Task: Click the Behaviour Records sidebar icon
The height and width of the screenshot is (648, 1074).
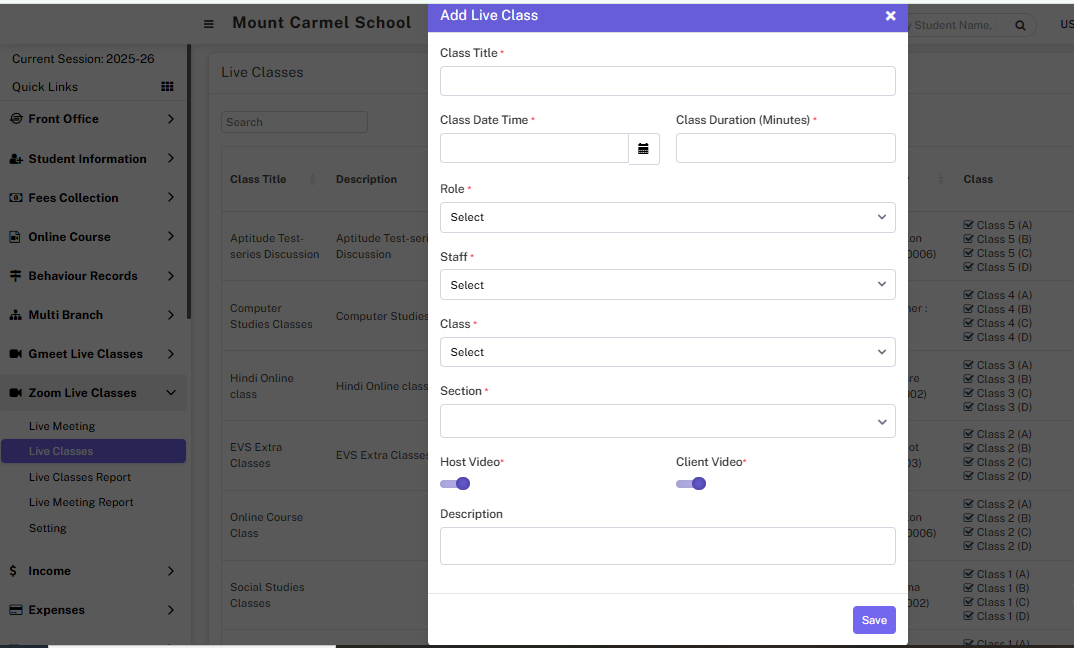Action: [x=14, y=275]
